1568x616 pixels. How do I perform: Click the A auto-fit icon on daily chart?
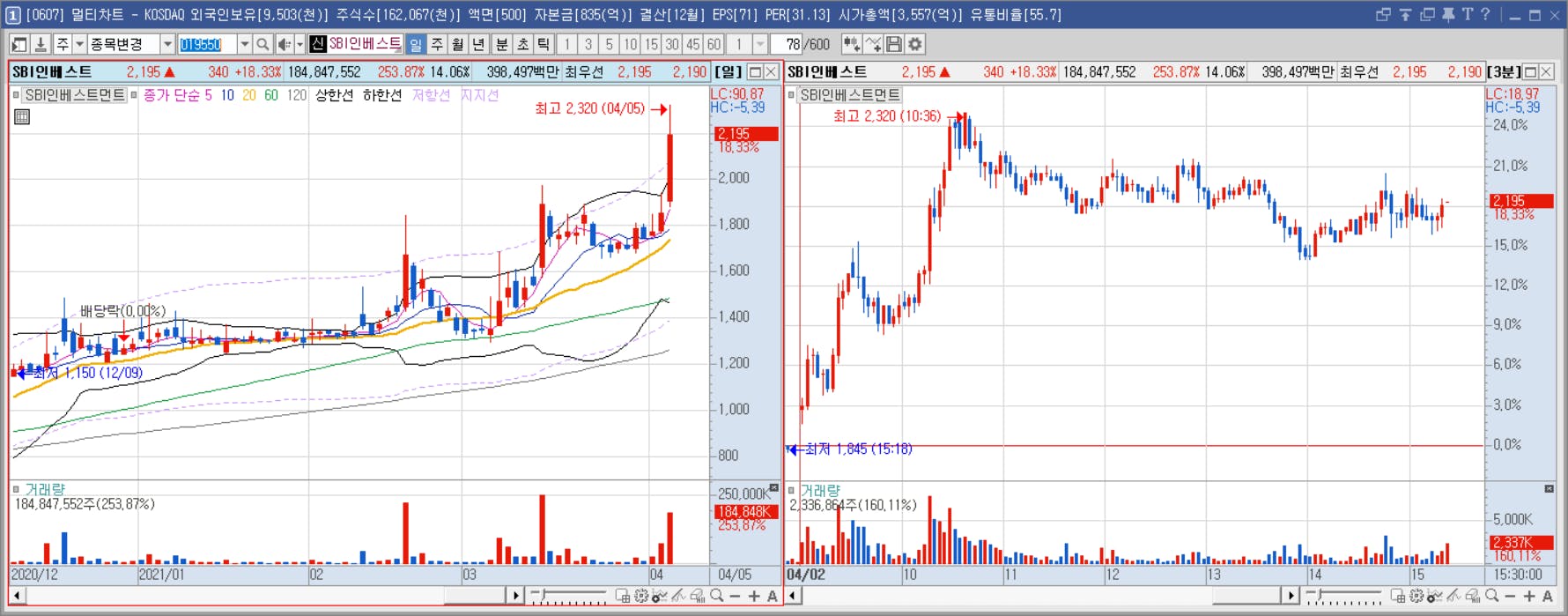tap(773, 597)
